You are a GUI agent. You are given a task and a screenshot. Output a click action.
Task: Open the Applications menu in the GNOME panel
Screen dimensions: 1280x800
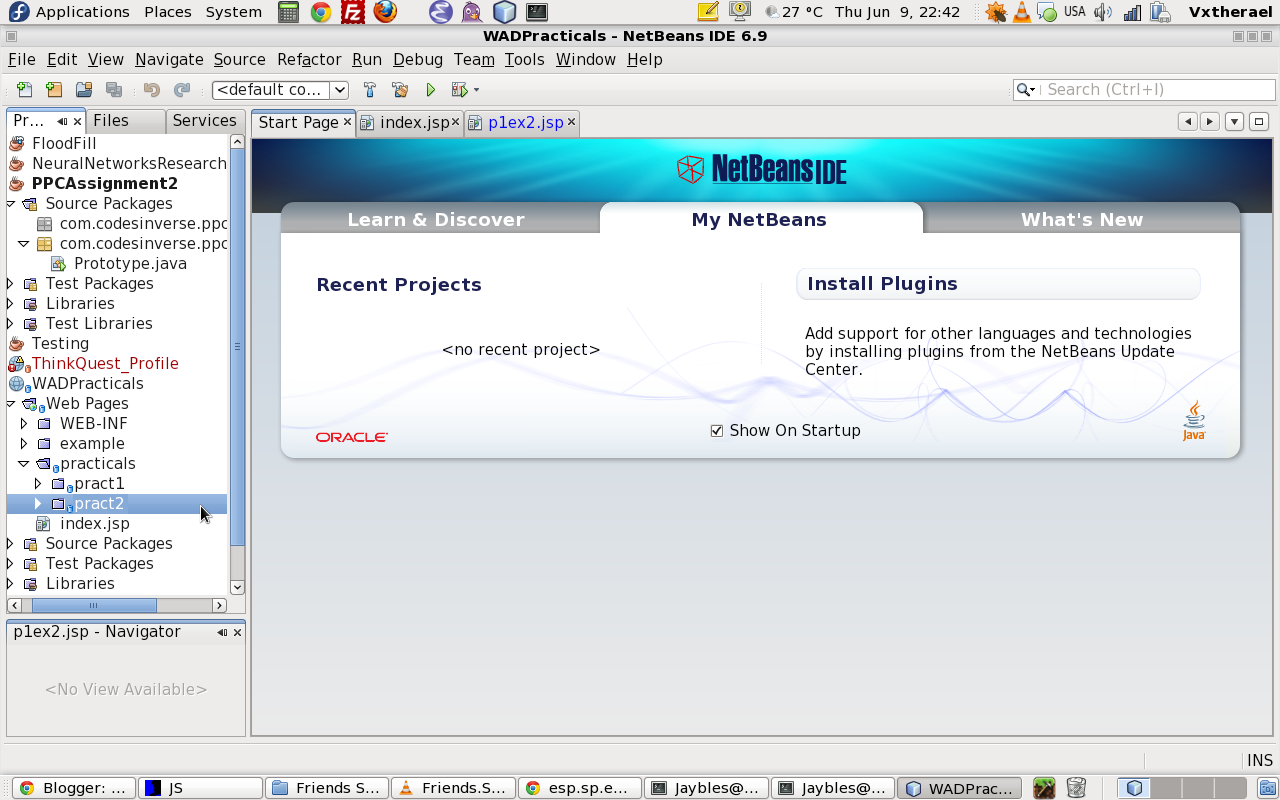pos(82,12)
